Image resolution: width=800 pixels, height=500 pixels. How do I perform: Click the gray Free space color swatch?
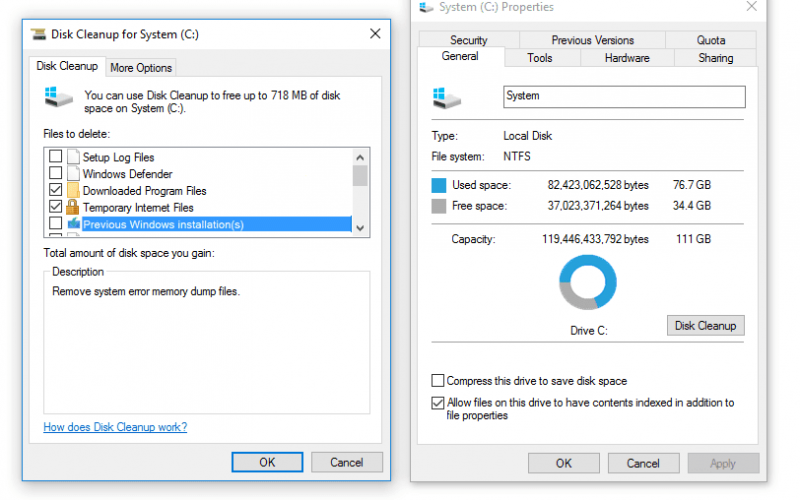pyautogui.click(x=439, y=206)
